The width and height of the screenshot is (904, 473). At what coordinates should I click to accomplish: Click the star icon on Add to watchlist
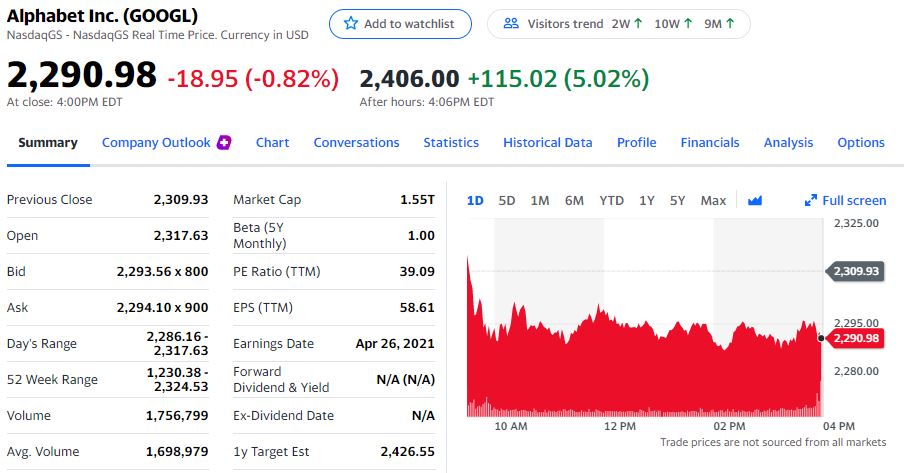tap(351, 24)
